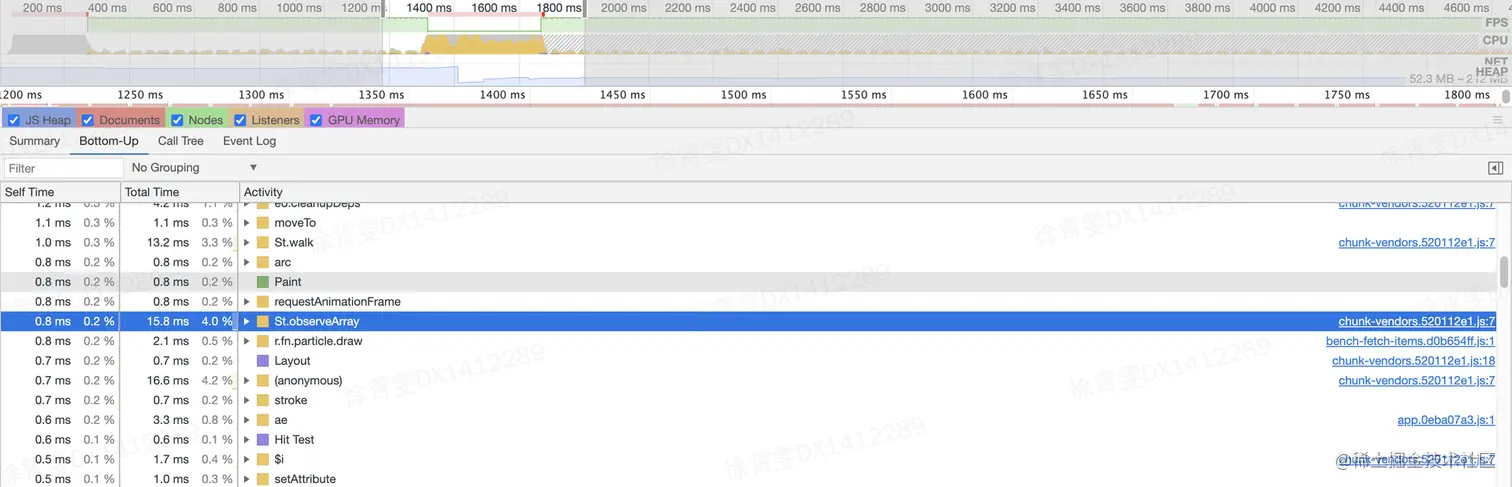Click the yellow square beside $i
Image resolution: width=1512 pixels, height=487 pixels.
pos(263,460)
